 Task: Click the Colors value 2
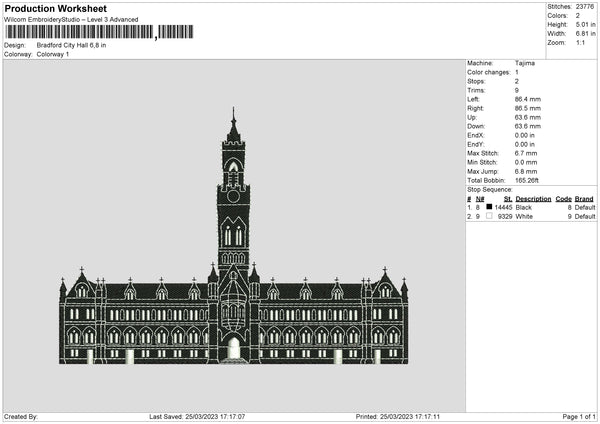(x=578, y=16)
